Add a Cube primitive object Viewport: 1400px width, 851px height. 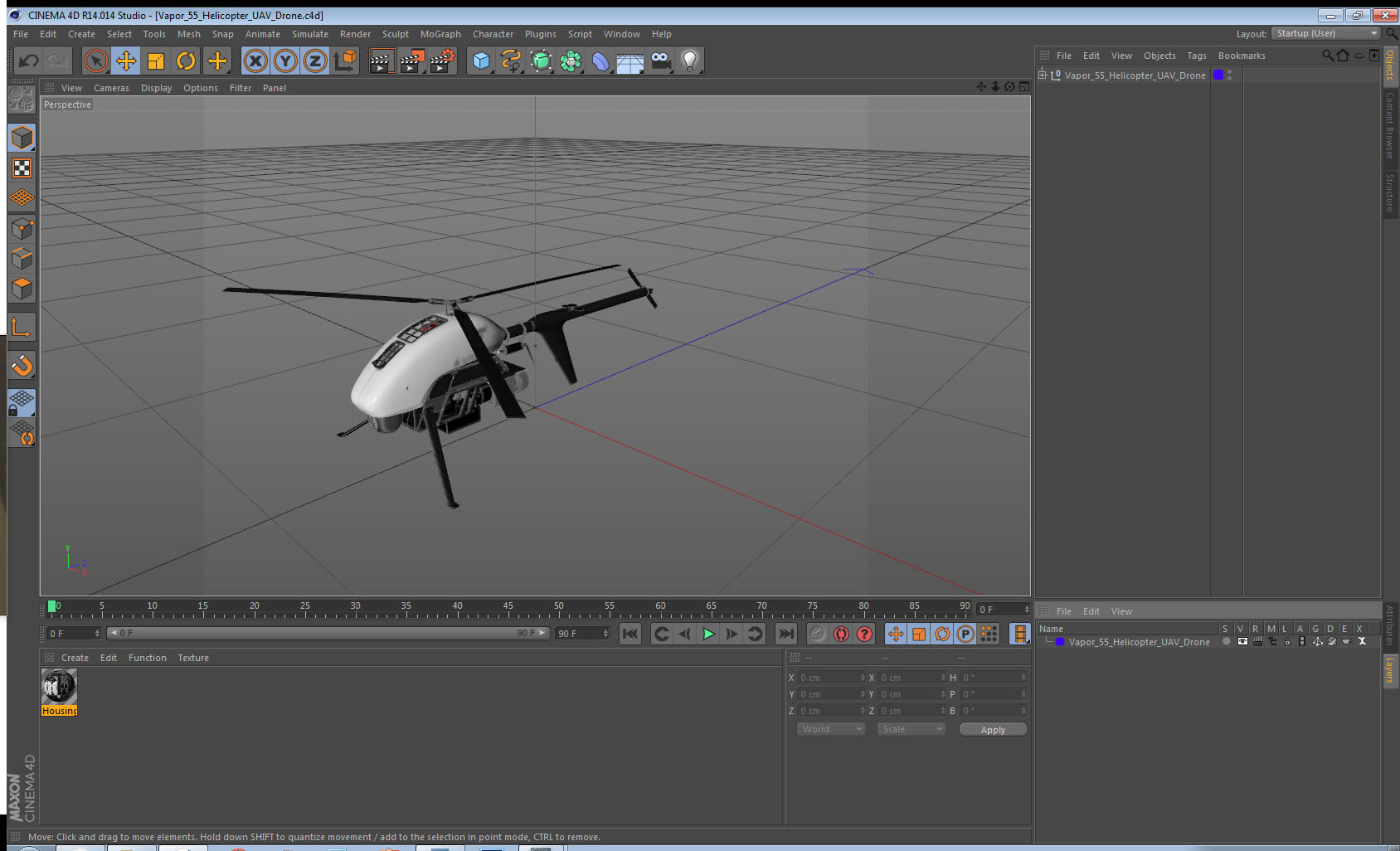pyautogui.click(x=481, y=61)
